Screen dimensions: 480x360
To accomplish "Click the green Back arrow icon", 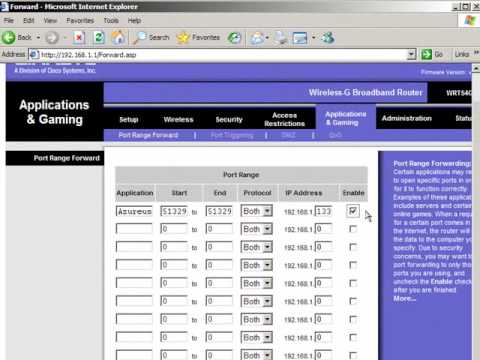I will point(9,37).
